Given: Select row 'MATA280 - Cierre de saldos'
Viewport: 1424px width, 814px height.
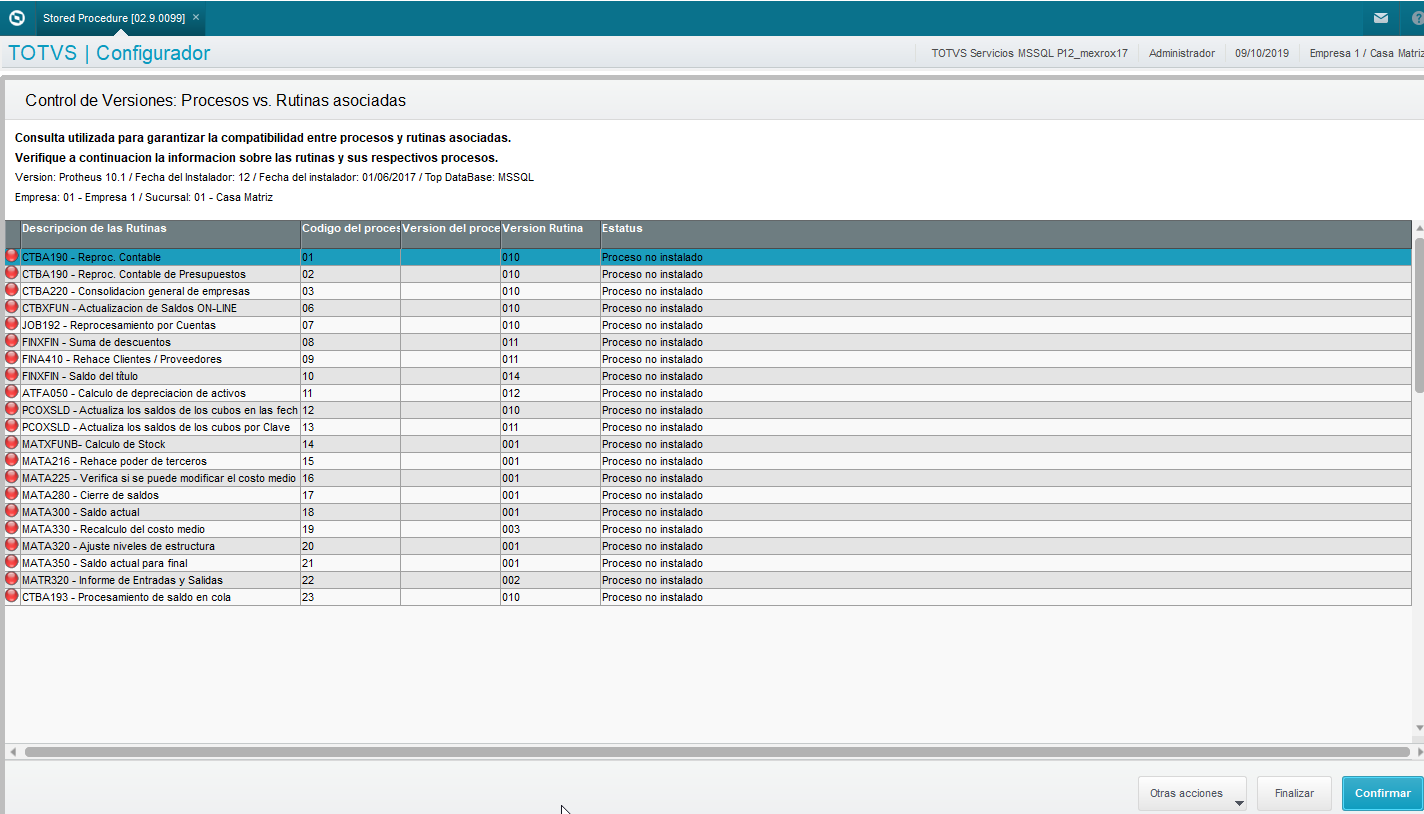Looking at the screenshot, I should (708, 495).
